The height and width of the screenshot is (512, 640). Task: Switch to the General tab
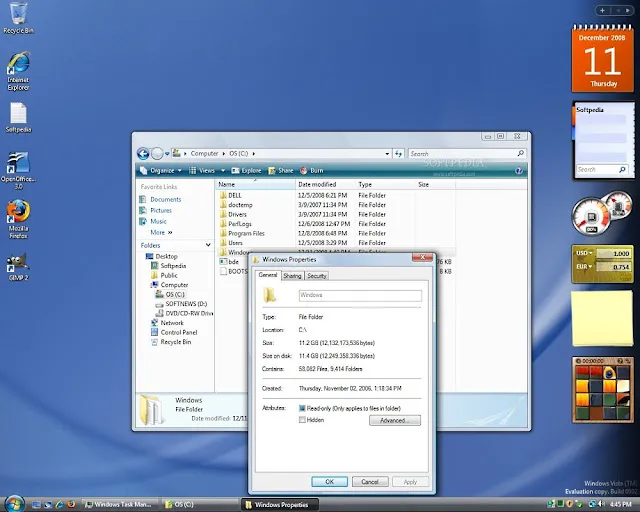(268, 275)
